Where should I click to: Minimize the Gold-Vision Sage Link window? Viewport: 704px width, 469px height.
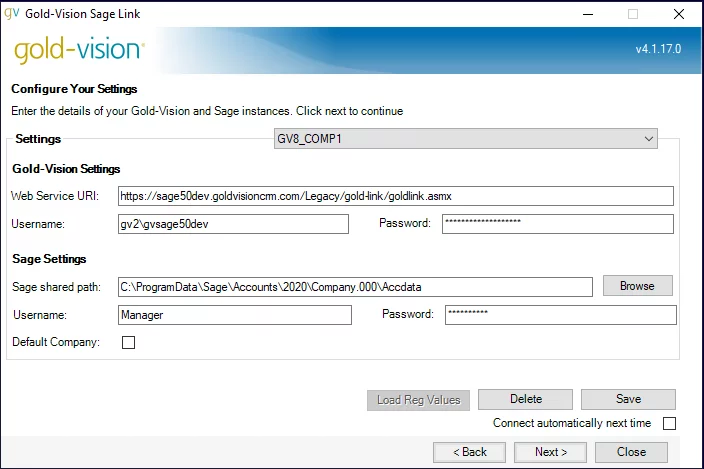(588, 14)
